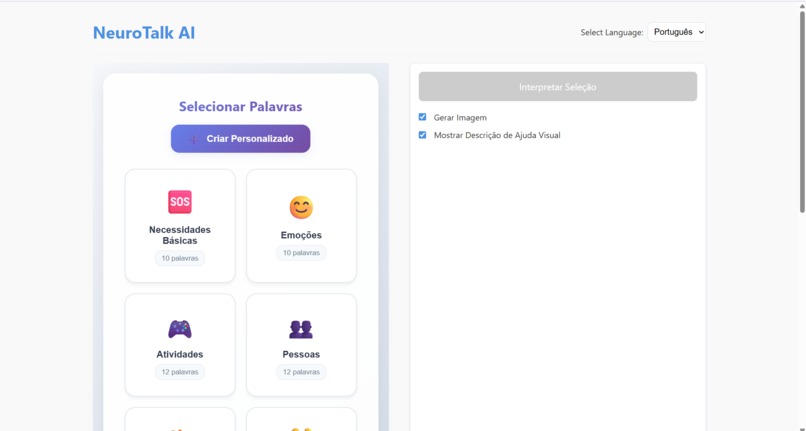Click the game controller icon for Atividades
Viewport: 806px width, 431px height.
tap(180, 329)
